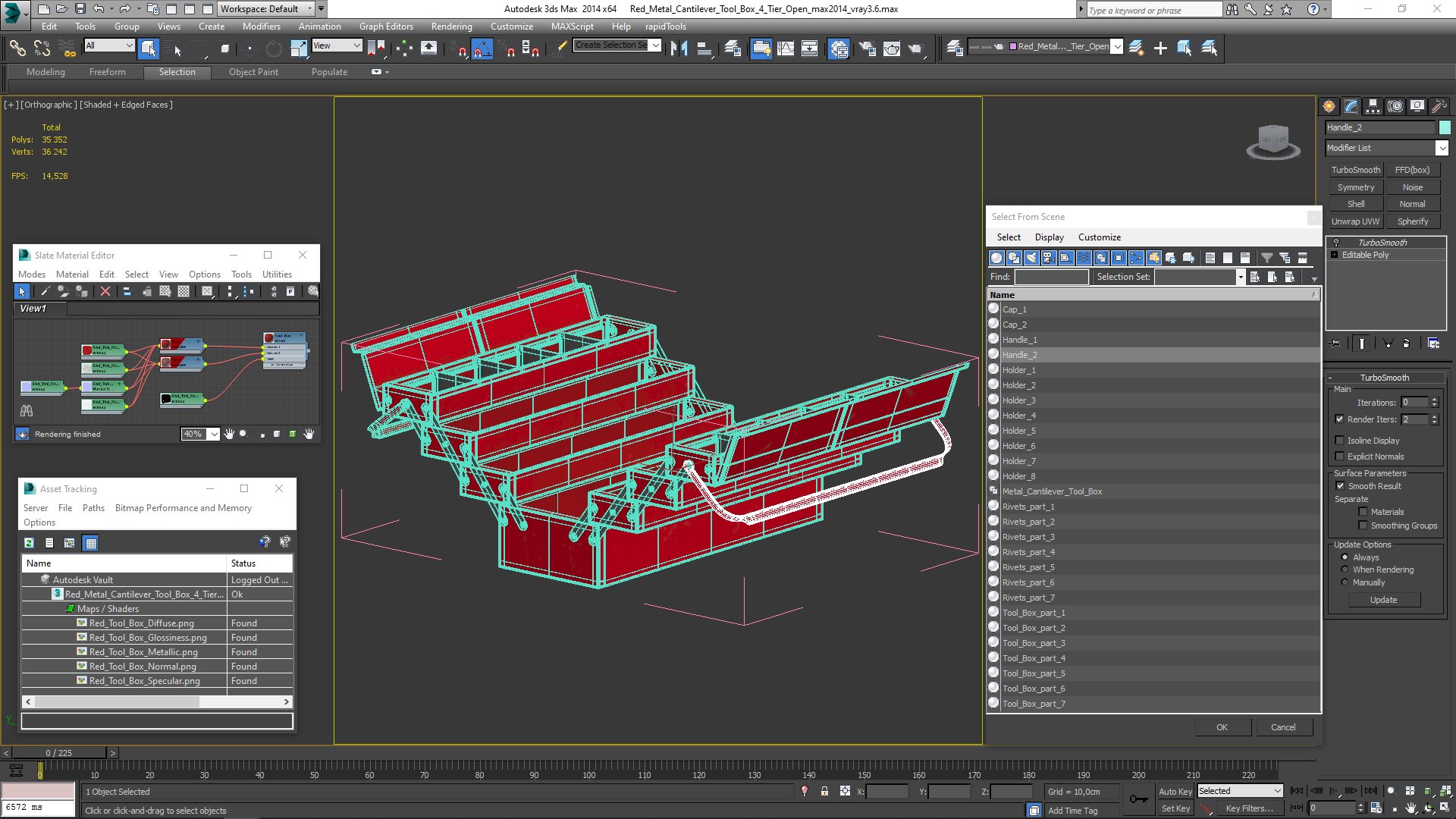Click the Refresh icon in Asset Tracking

coord(29,543)
